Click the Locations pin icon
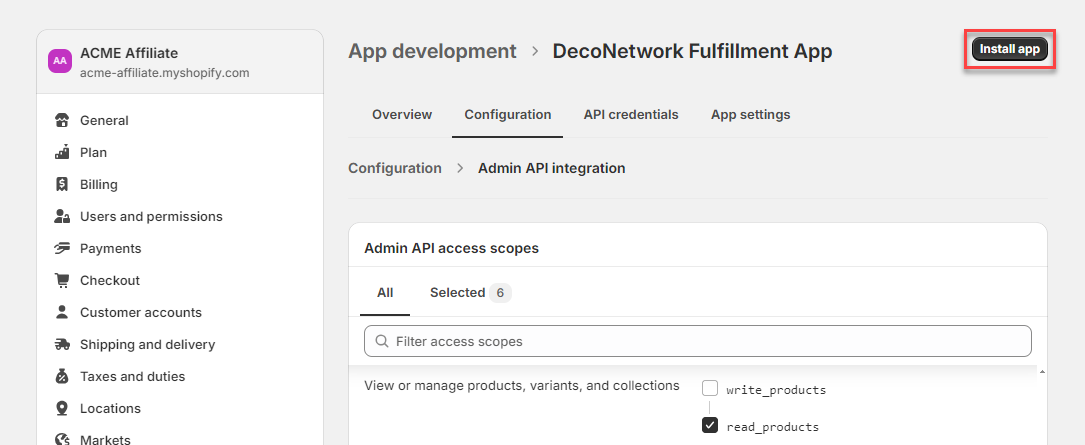 62,408
